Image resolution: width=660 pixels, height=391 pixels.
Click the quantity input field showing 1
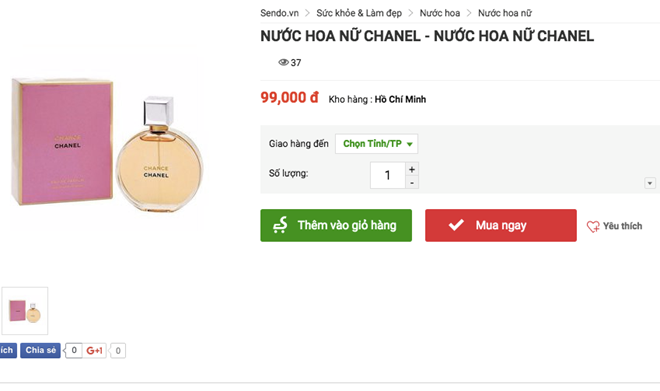pyautogui.click(x=388, y=175)
